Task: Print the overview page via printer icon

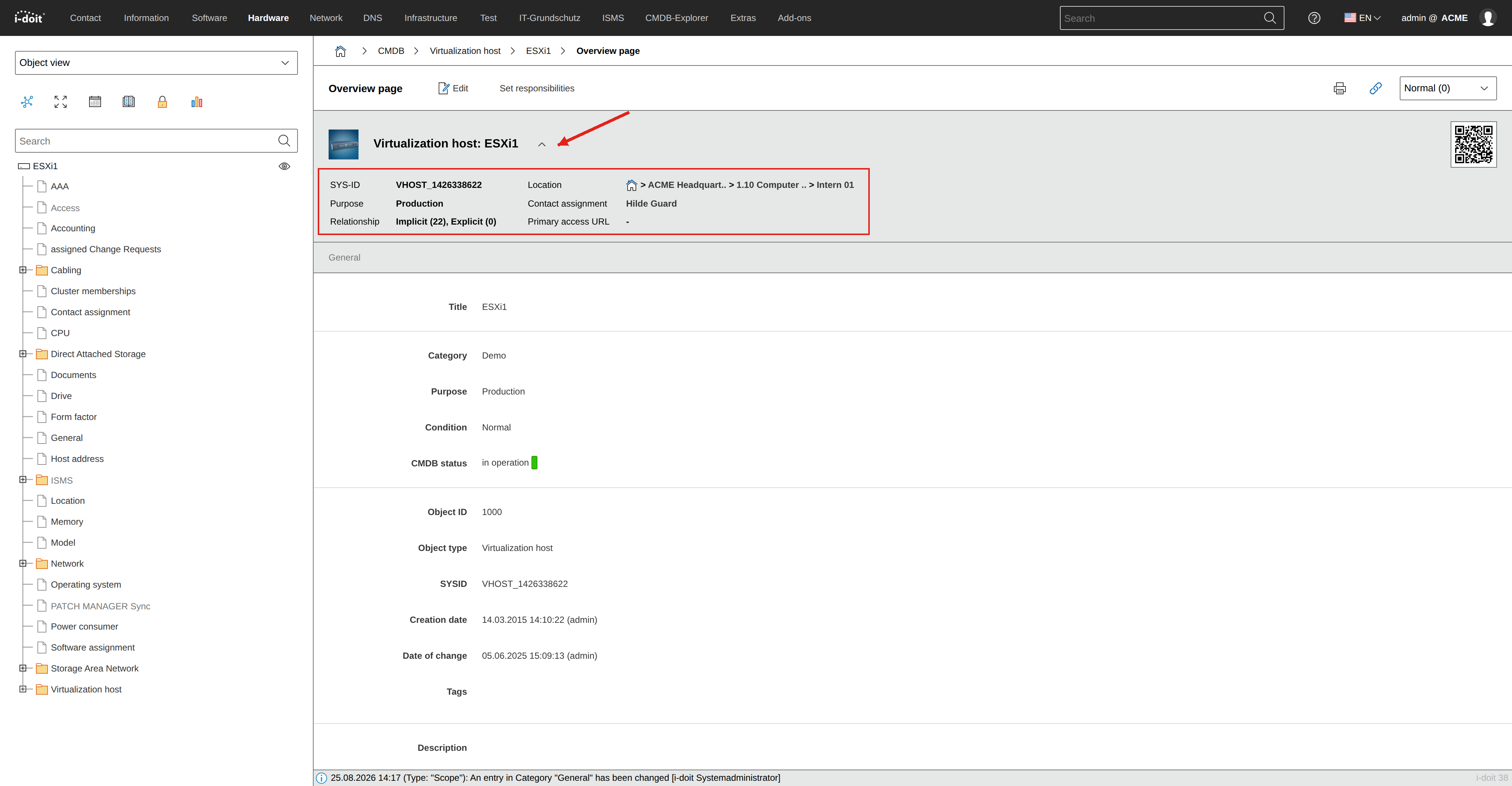Action: pyautogui.click(x=1339, y=89)
